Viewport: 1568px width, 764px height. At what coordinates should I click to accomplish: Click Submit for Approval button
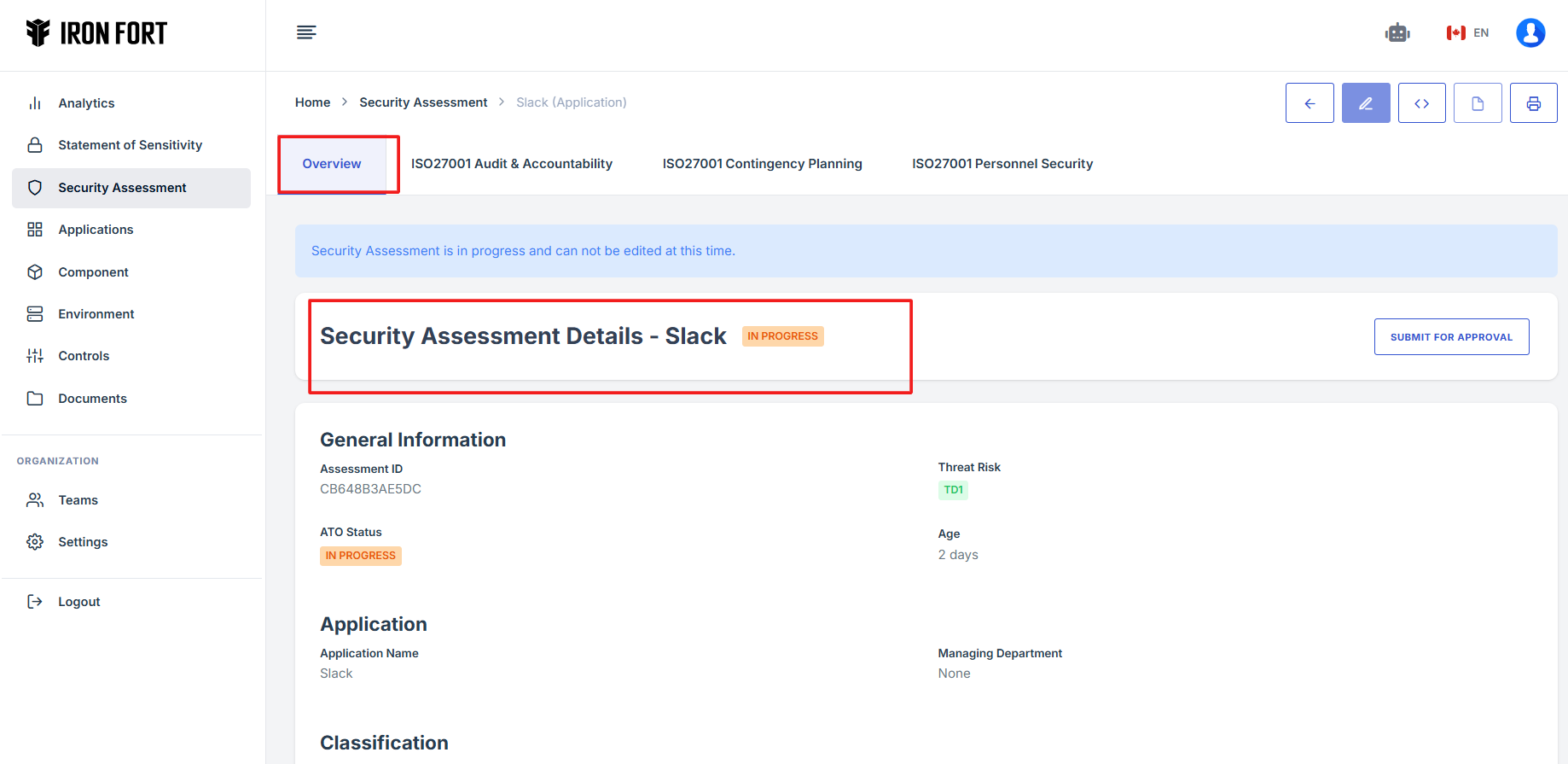click(x=1451, y=337)
